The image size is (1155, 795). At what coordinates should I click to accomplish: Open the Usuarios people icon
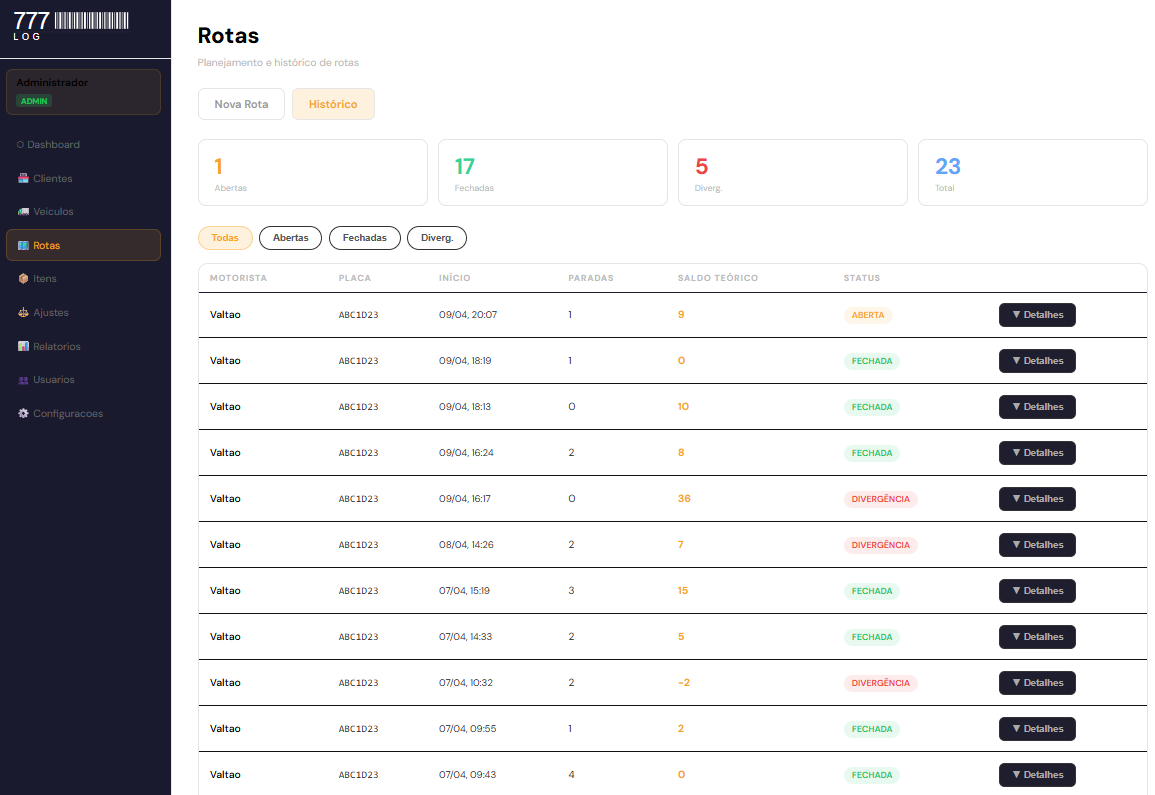coord(23,380)
